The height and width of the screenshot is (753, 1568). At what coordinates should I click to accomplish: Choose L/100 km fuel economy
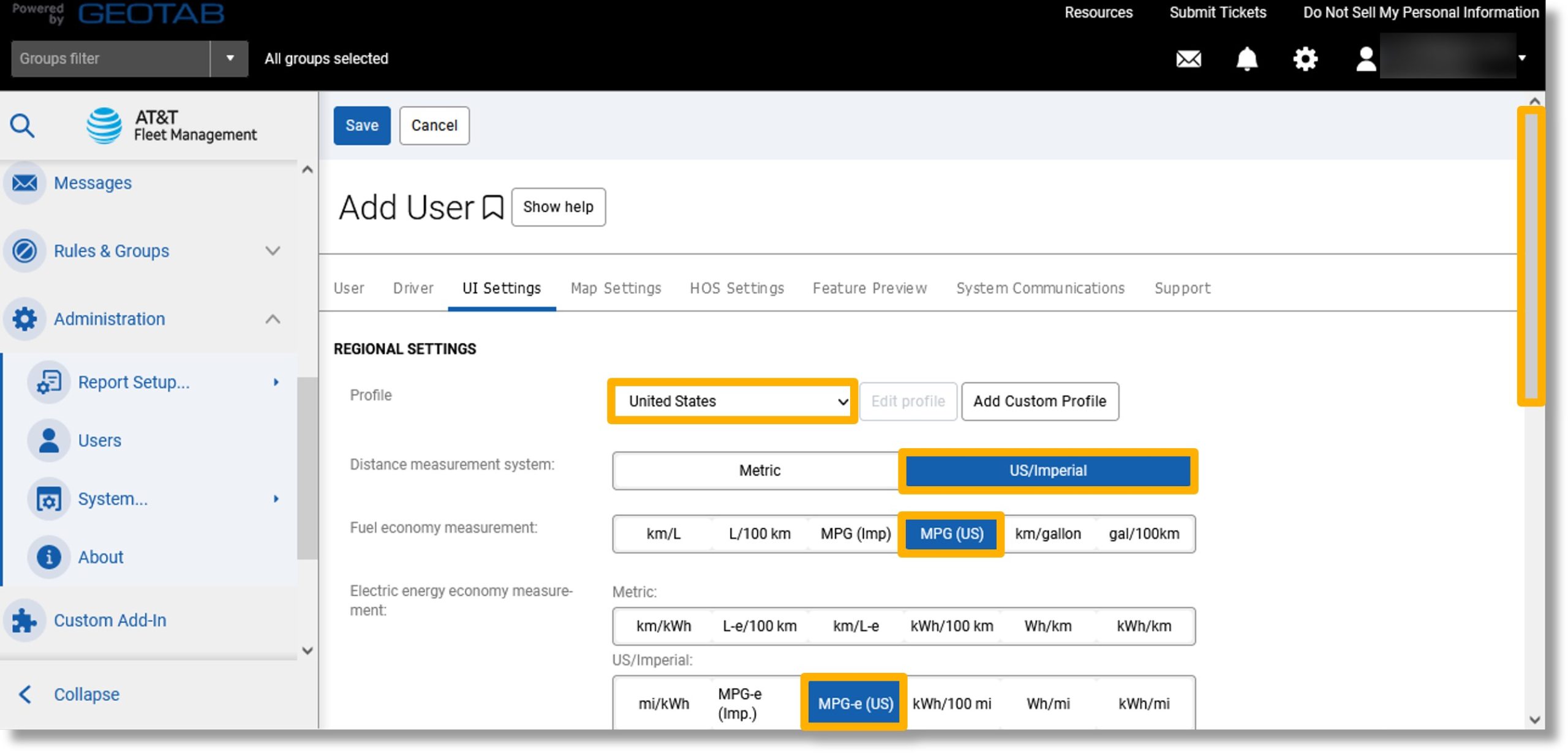(759, 533)
